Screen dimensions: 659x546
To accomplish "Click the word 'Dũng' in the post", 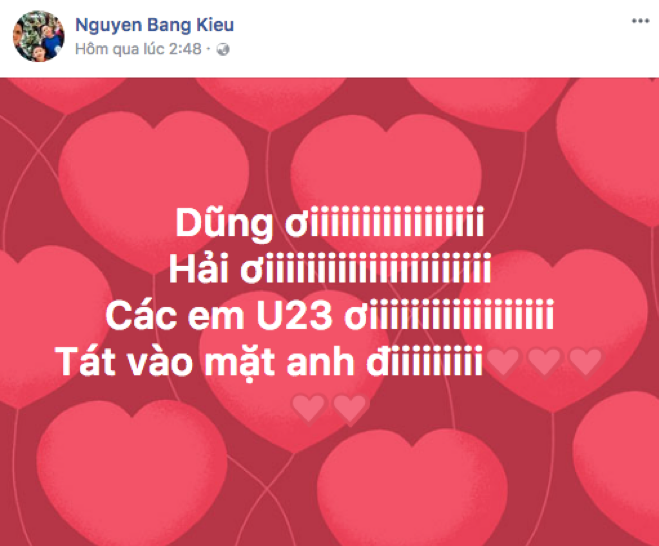I will (x=224, y=224).
